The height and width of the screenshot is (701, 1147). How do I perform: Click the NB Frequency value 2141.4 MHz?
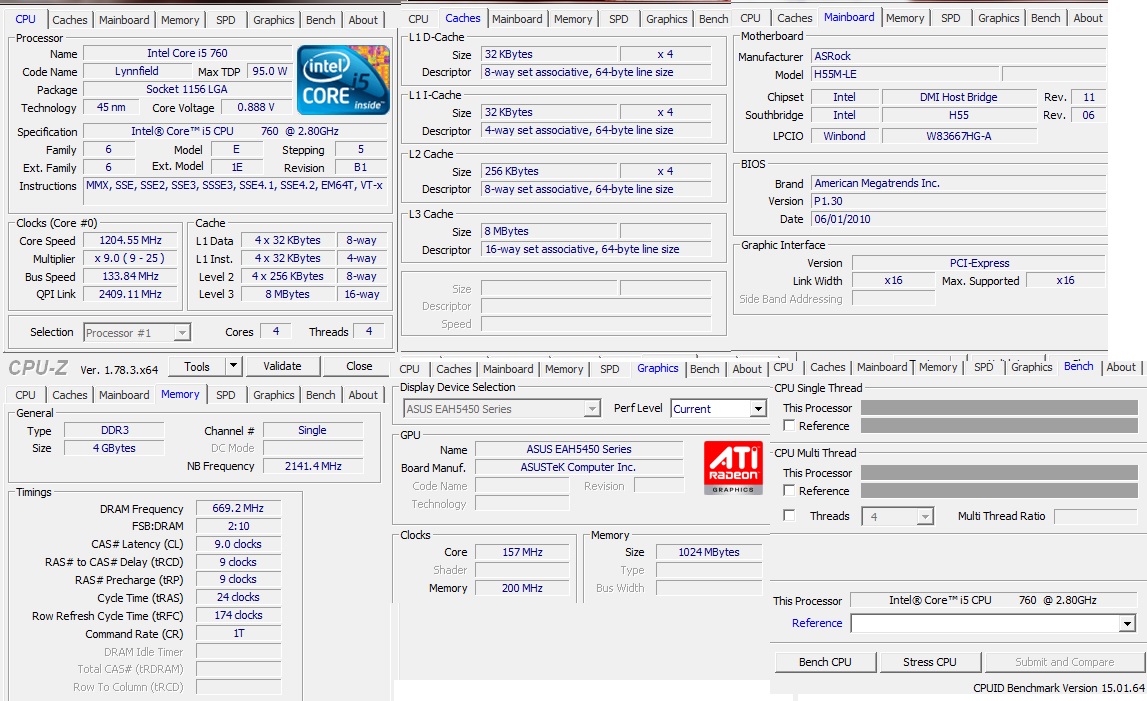pyautogui.click(x=313, y=466)
